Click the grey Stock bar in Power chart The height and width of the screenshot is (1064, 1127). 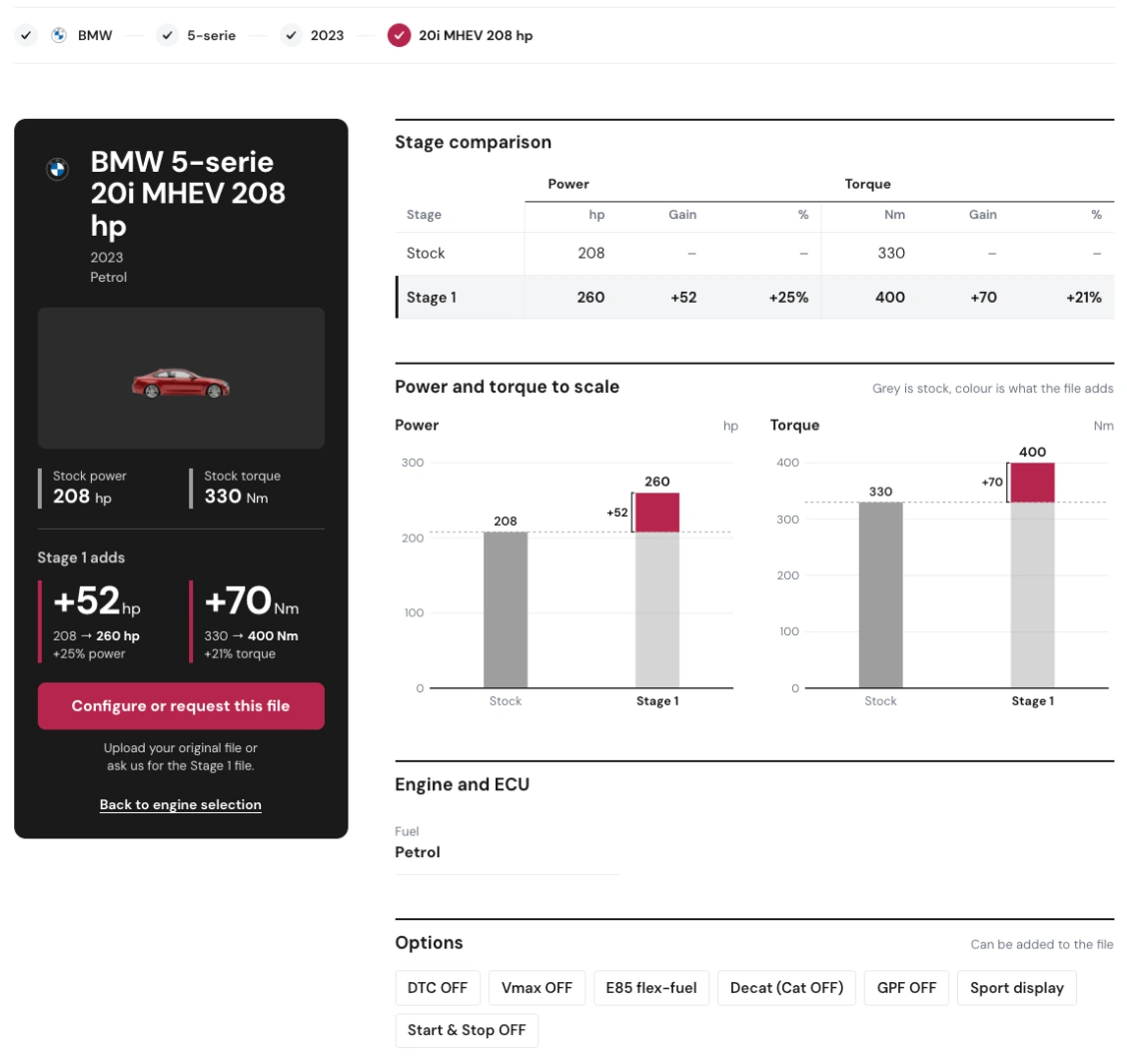[x=506, y=609]
